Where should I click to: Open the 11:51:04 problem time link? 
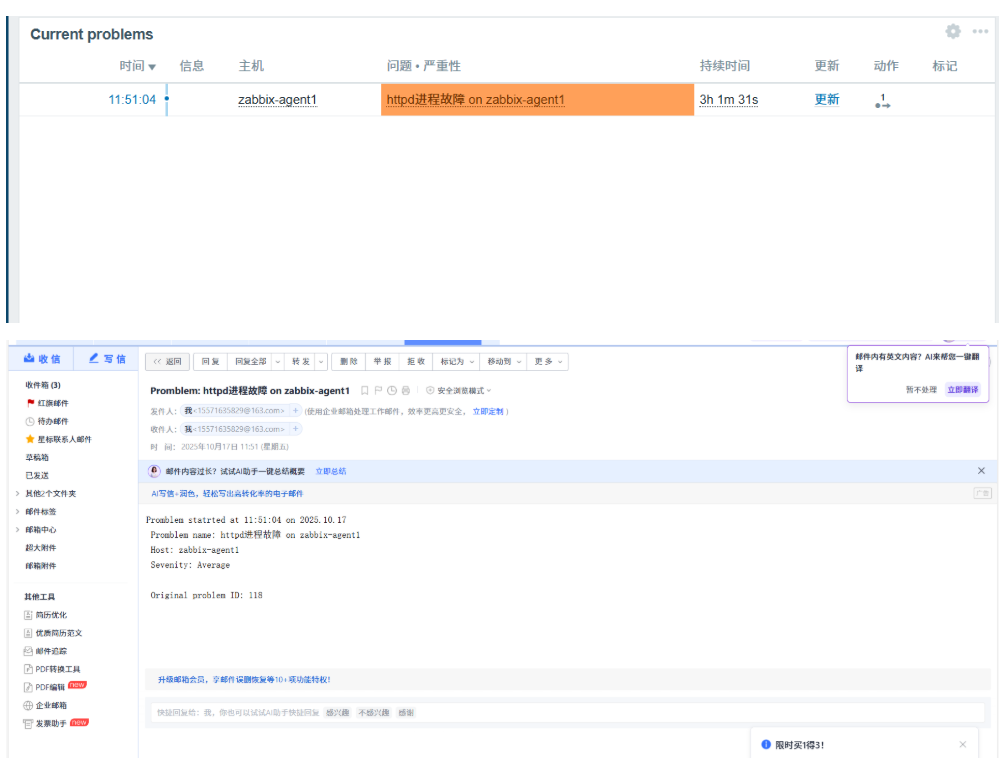tap(132, 100)
